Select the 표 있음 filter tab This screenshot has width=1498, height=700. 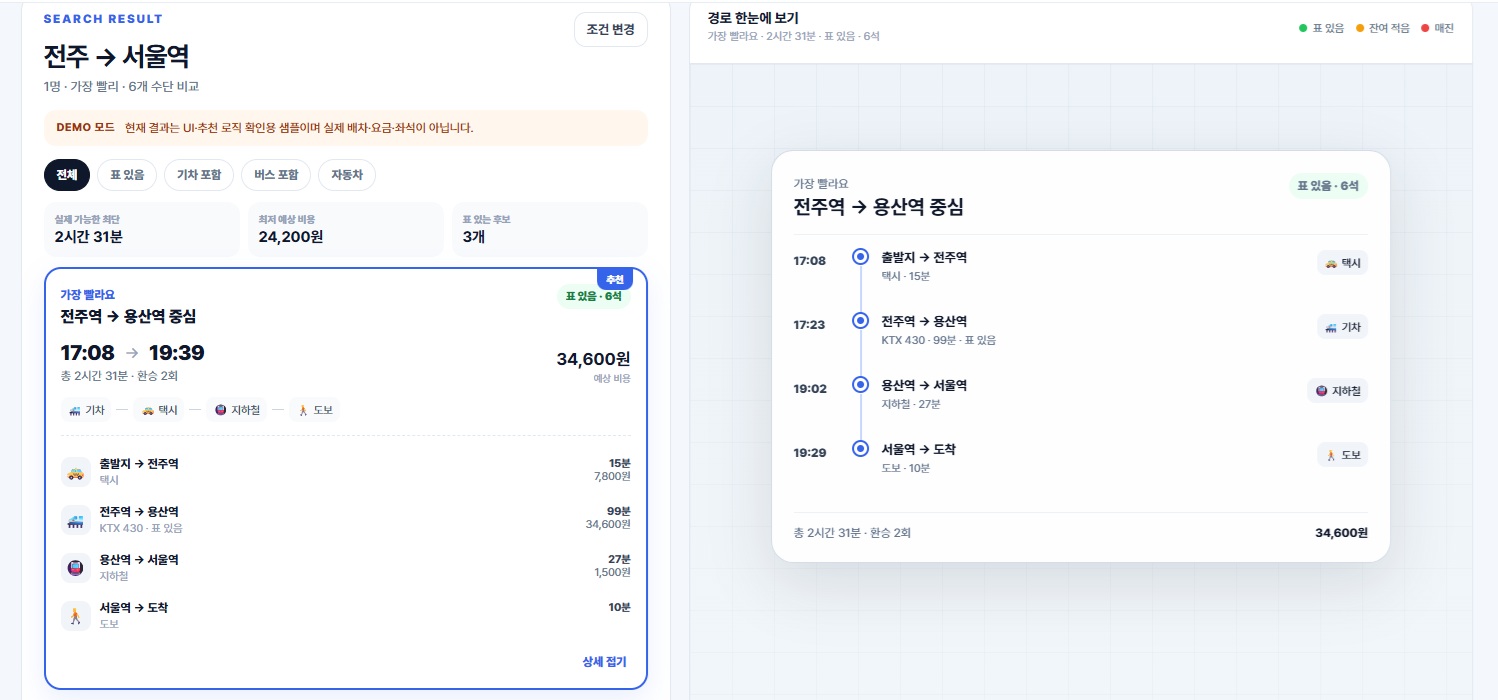tap(127, 175)
